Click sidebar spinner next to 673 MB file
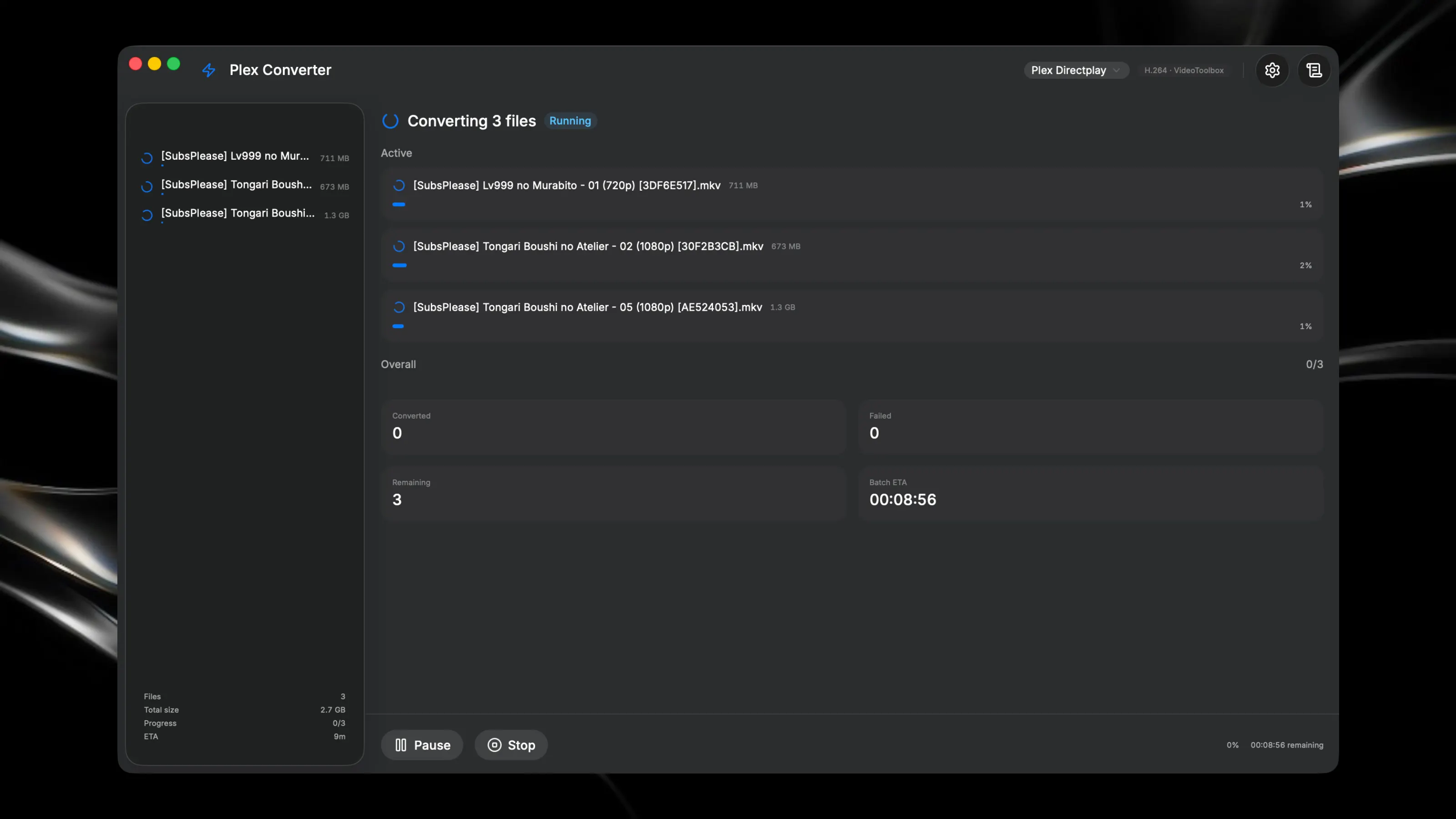The height and width of the screenshot is (819, 1456). coord(147,187)
